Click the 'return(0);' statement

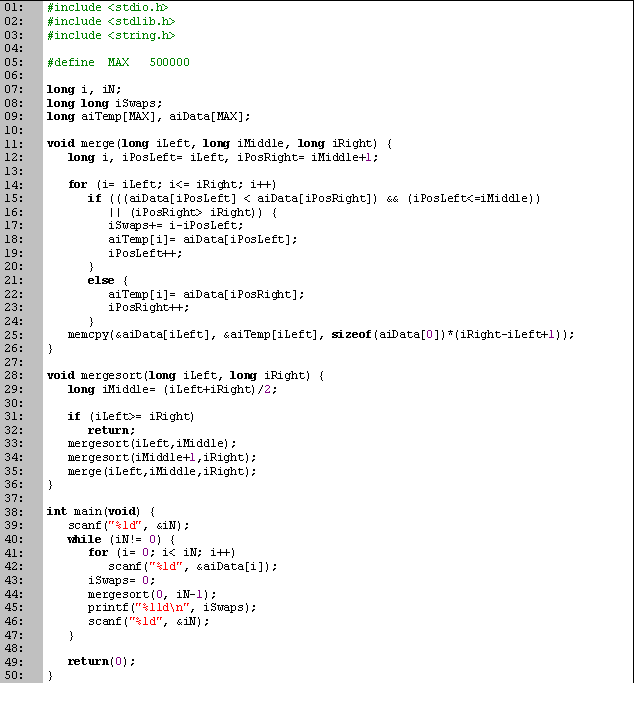tap(101, 662)
